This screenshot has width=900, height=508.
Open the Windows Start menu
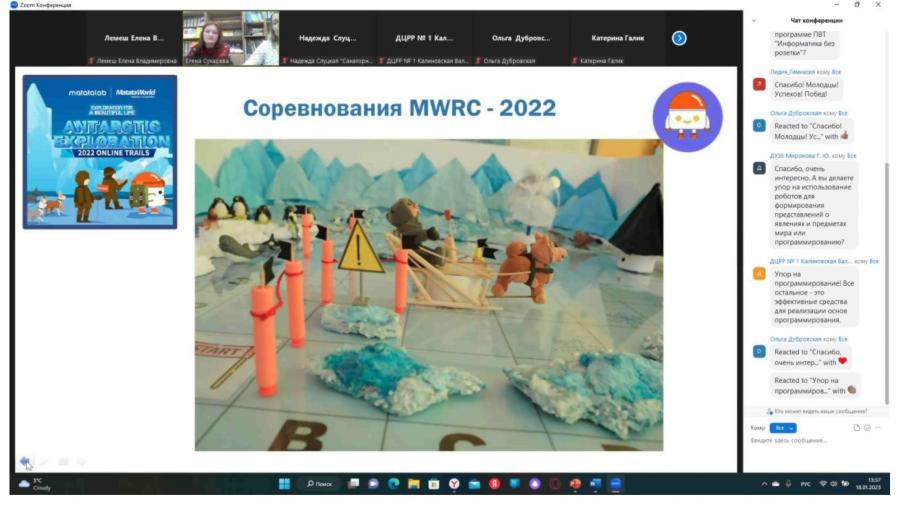284,484
